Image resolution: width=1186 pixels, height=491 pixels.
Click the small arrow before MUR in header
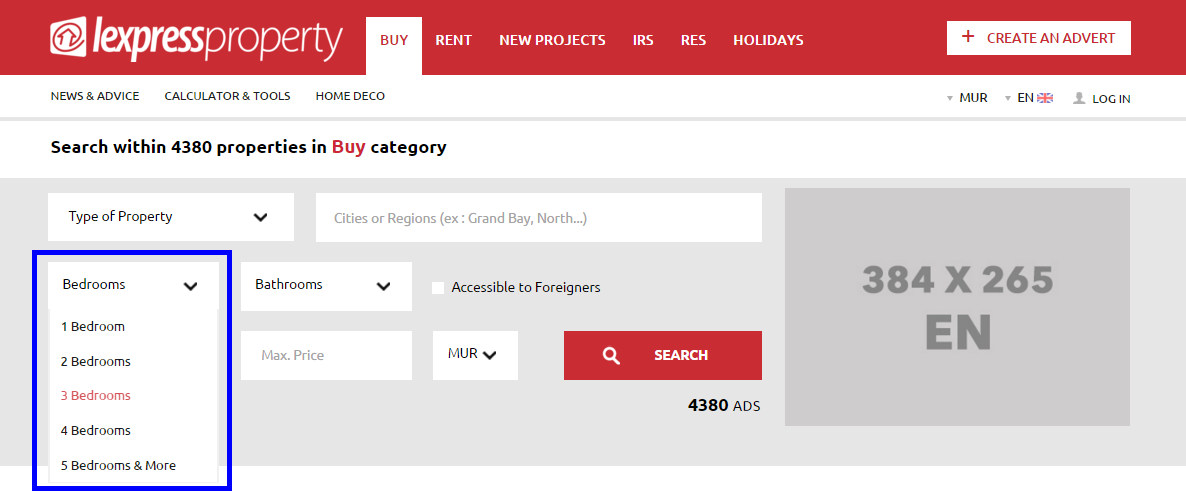[x=950, y=98]
